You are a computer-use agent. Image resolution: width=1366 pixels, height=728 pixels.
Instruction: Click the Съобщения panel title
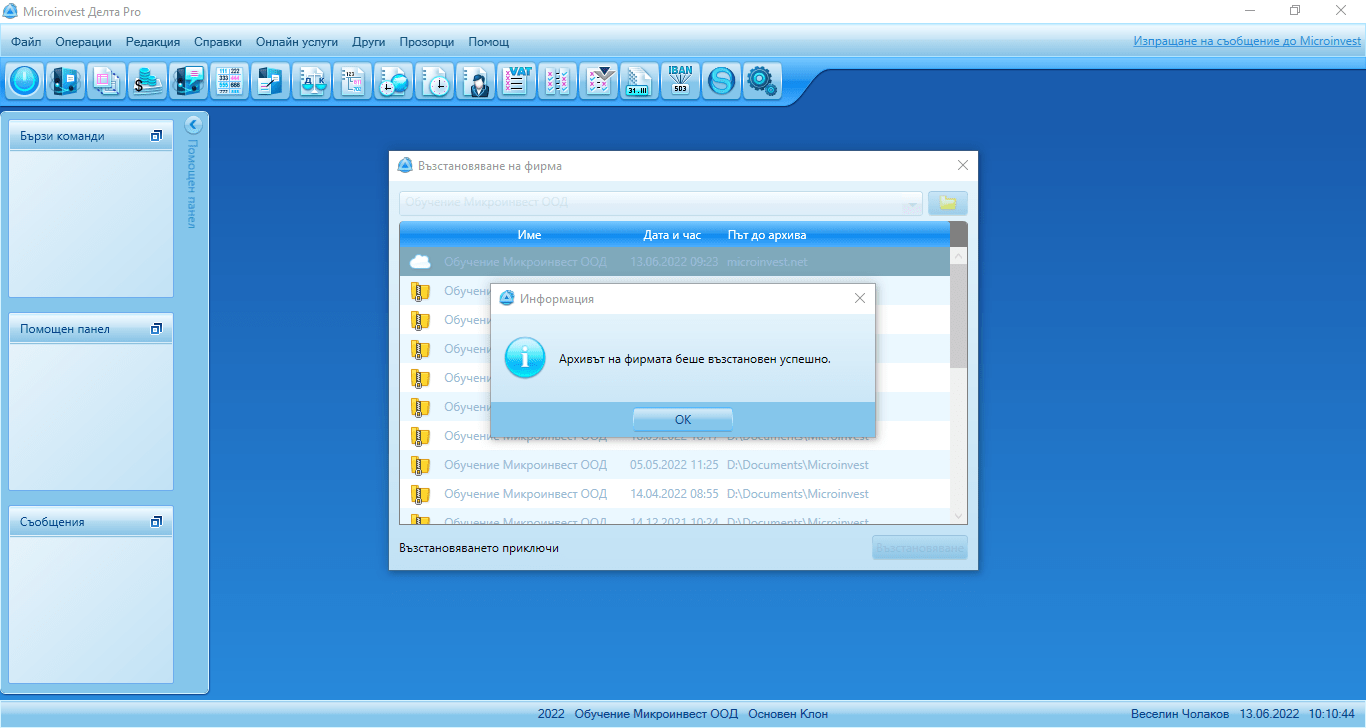(52, 522)
